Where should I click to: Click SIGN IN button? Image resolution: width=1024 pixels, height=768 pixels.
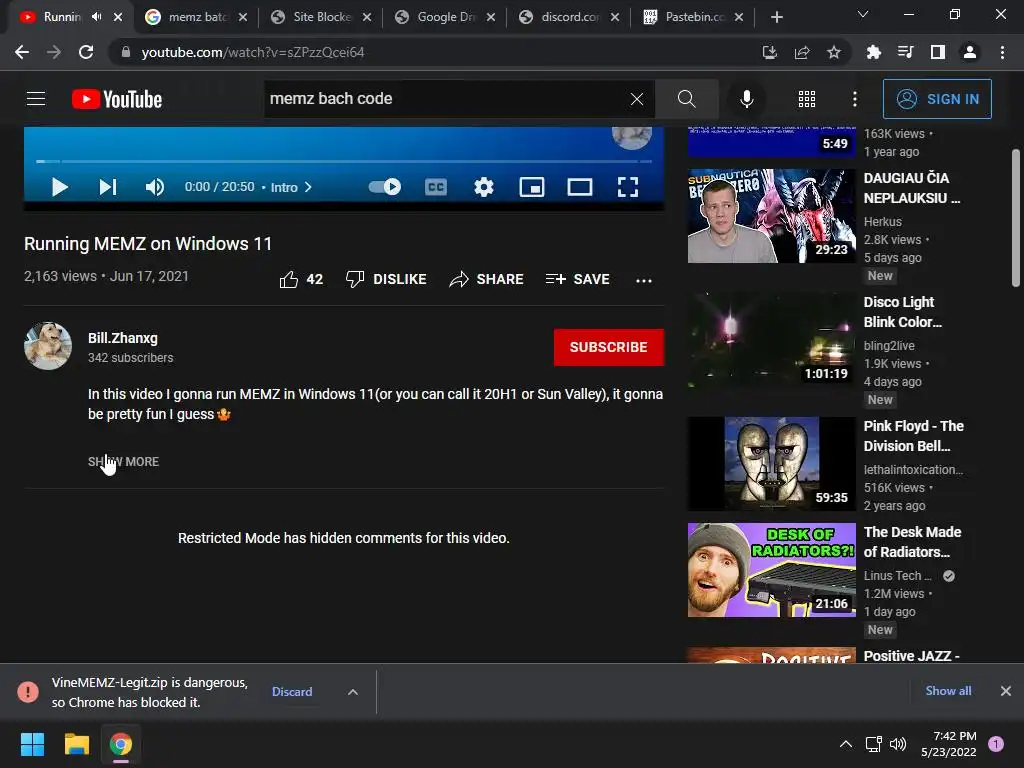937,99
